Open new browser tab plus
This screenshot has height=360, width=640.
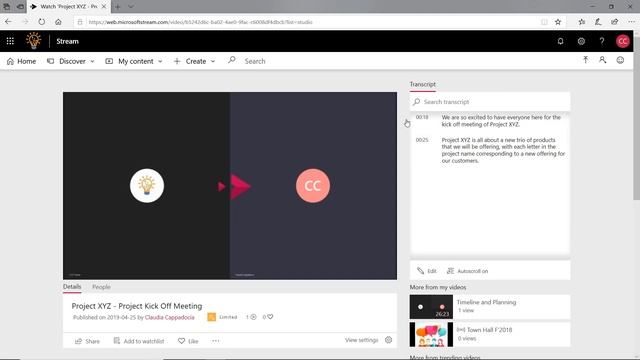(x=118, y=7)
